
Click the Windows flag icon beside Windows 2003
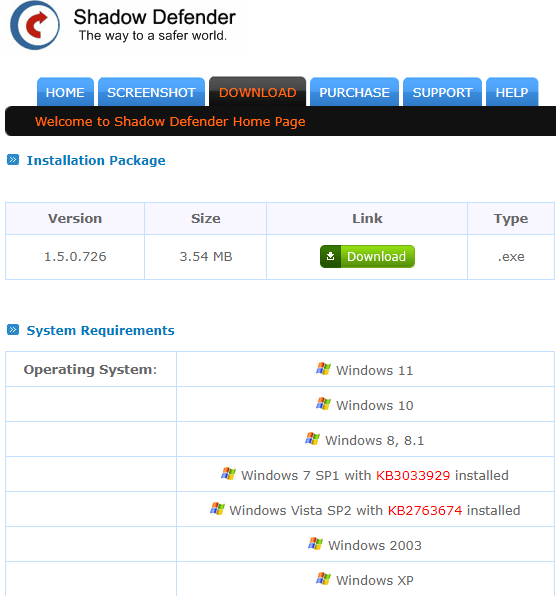click(x=315, y=544)
